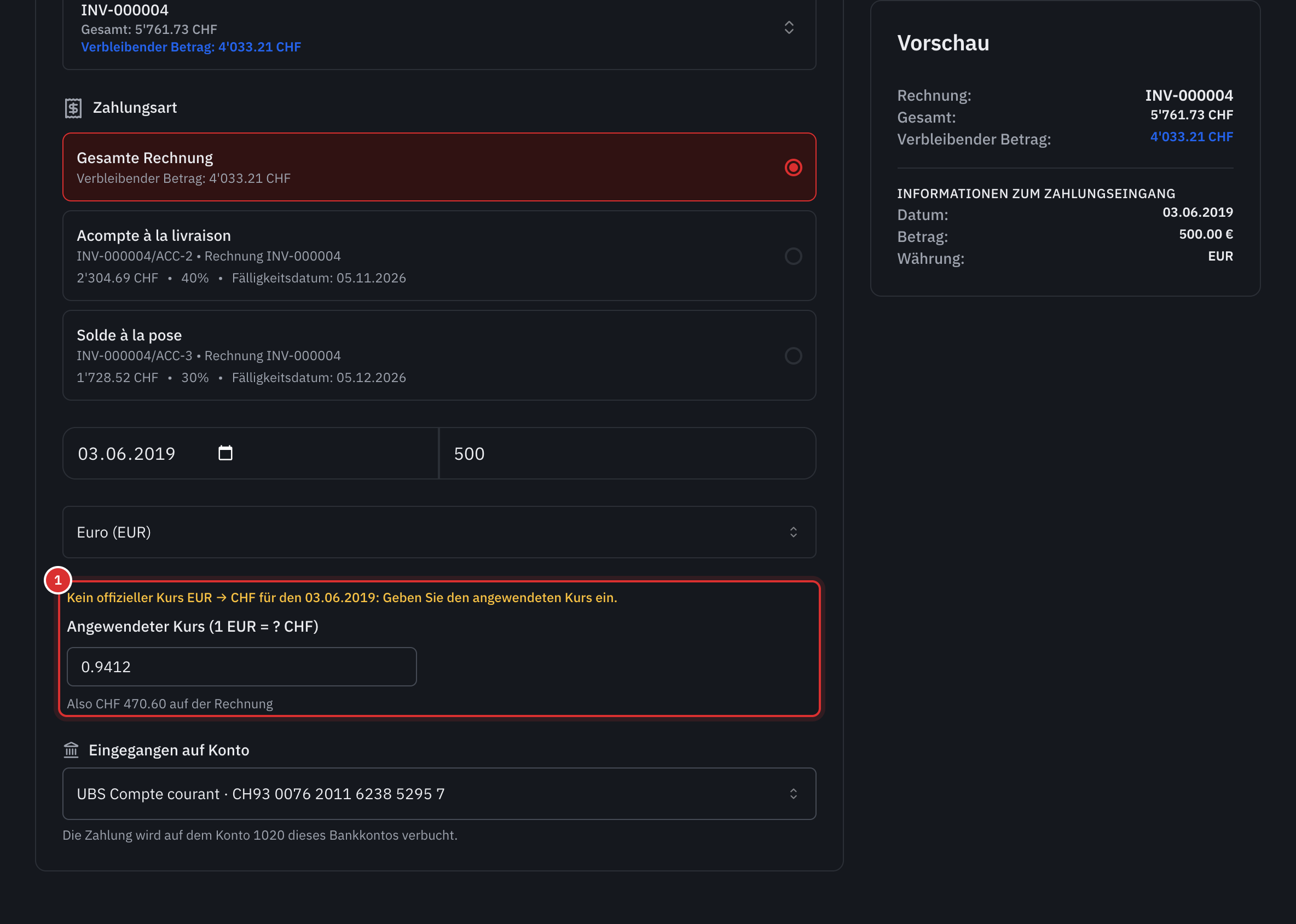Click the Also CHF 470.60 auf der Rechnung hint
The image size is (1296, 924).
[170, 704]
